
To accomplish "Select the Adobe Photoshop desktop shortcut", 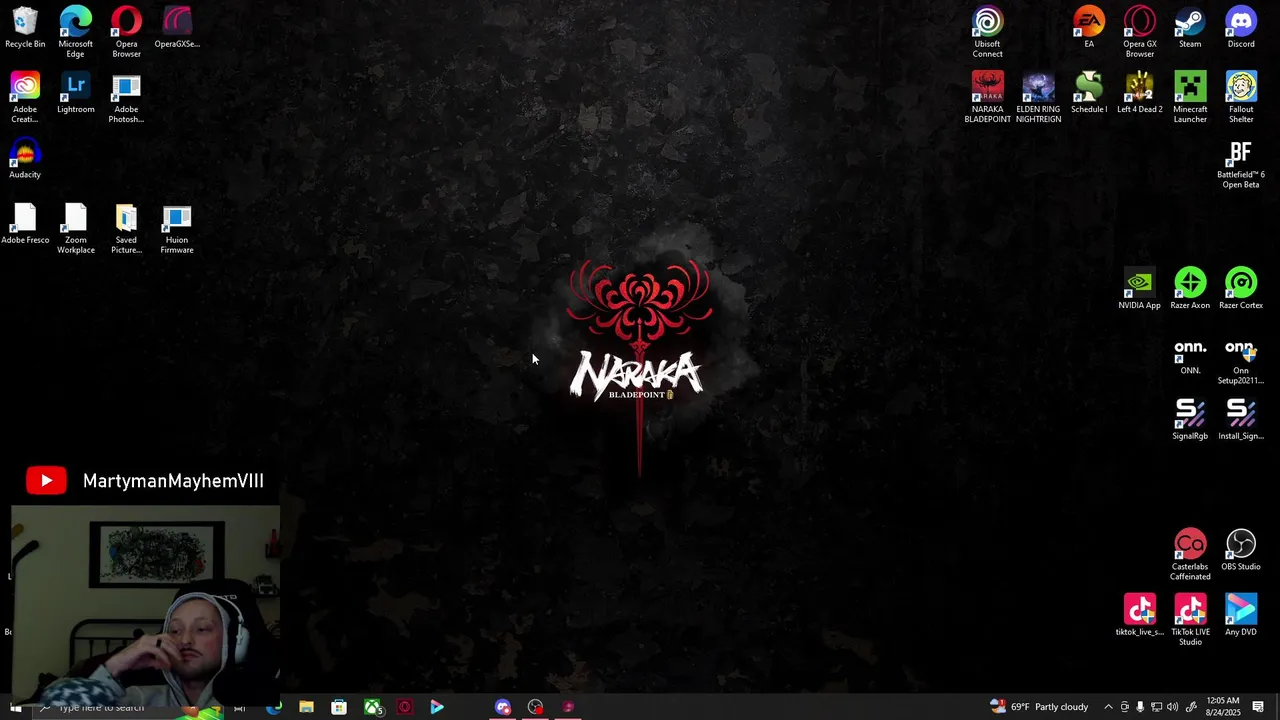I will pyautogui.click(x=126, y=98).
